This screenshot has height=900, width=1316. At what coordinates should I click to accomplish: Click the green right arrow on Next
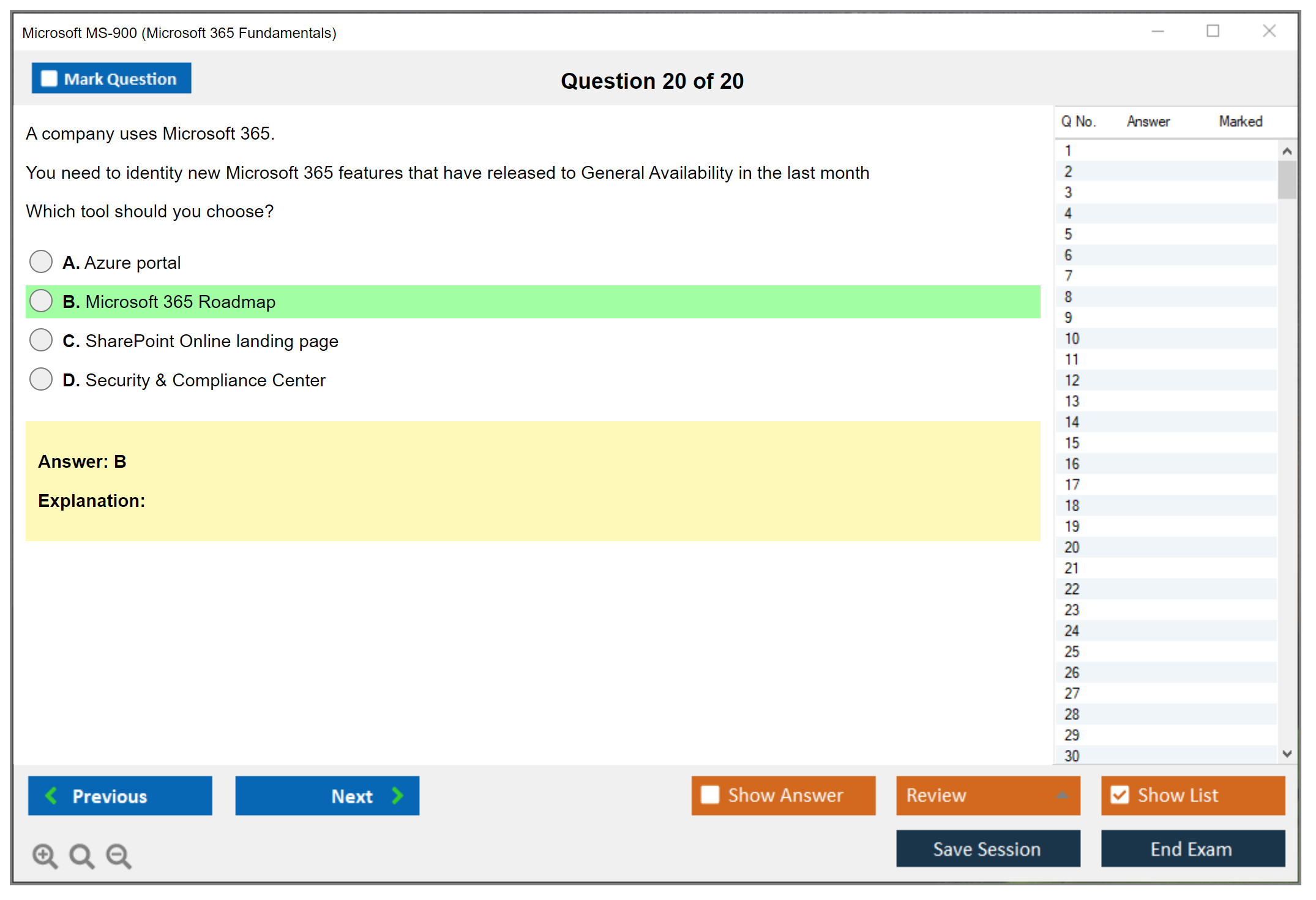point(397,795)
